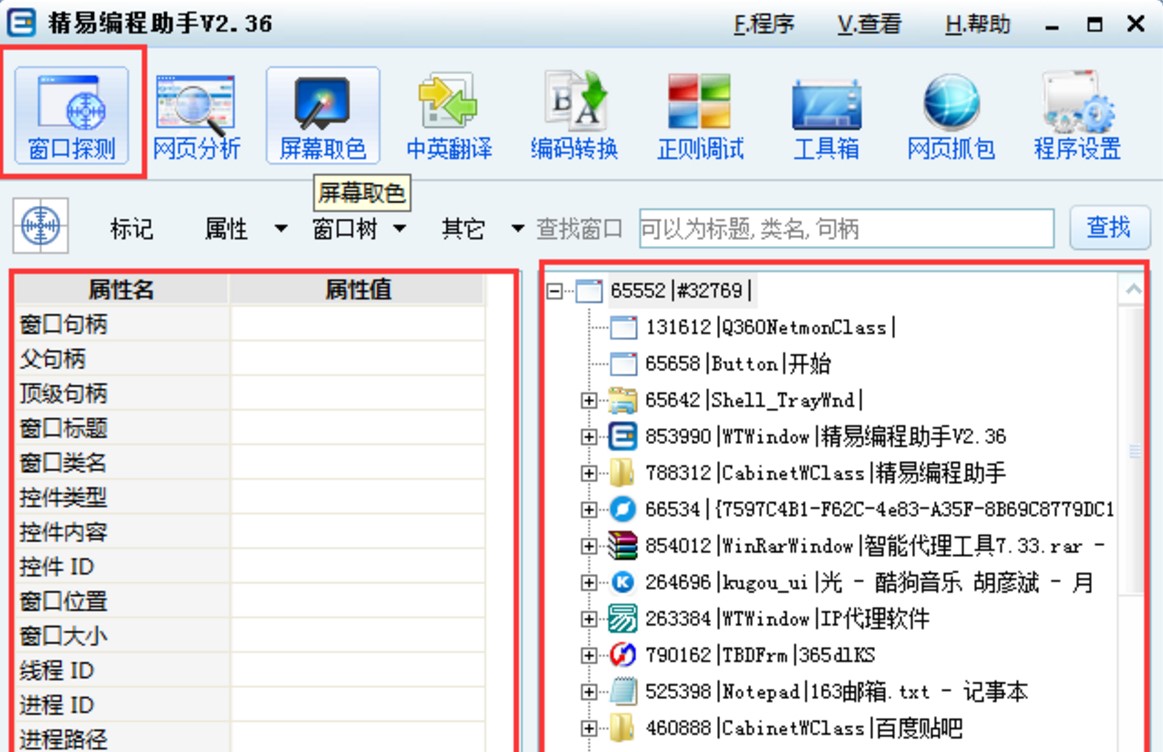1163x752 pixels.
Task: Select tree row 131612 Q360NetmonClass text
Action: tap(771, 327)
